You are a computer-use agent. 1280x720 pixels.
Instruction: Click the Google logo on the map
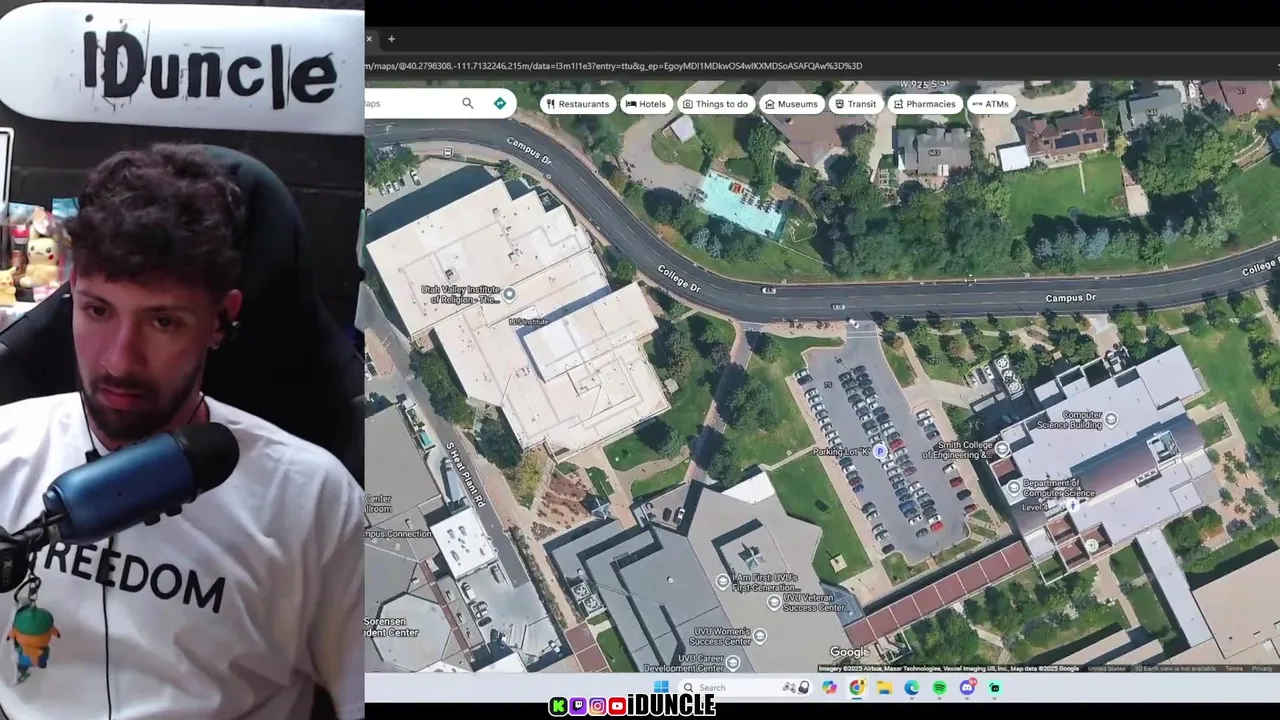click(x=849, y=653)
